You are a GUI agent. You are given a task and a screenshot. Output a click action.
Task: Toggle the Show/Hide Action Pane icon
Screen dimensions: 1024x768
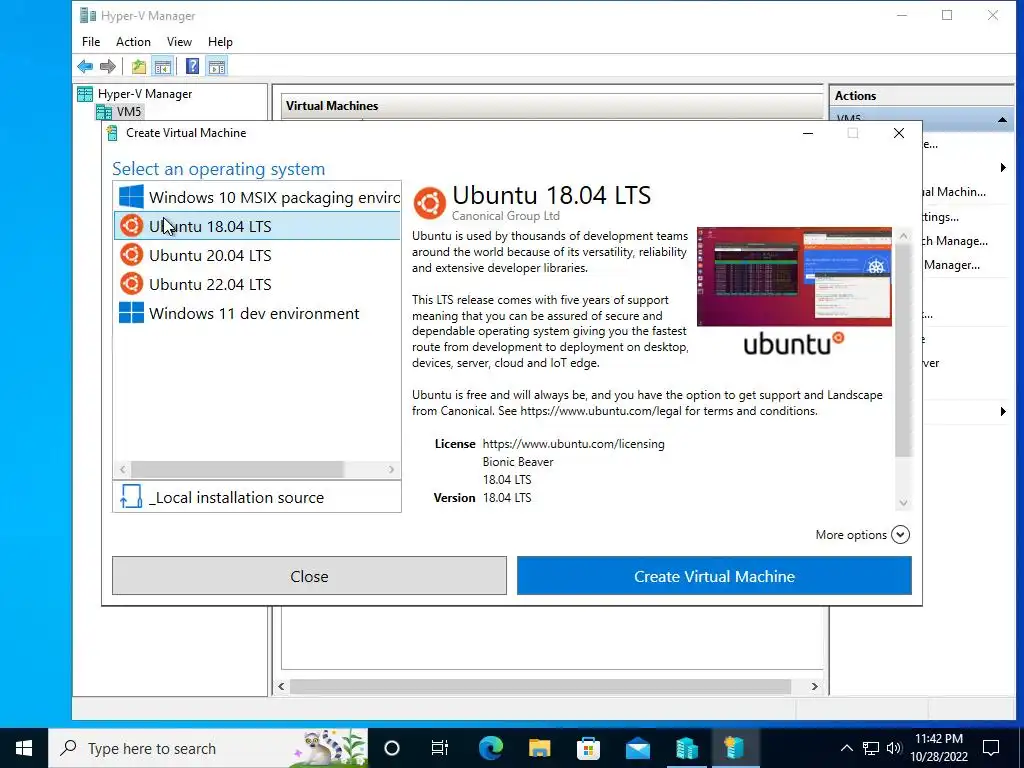point(217,66)
